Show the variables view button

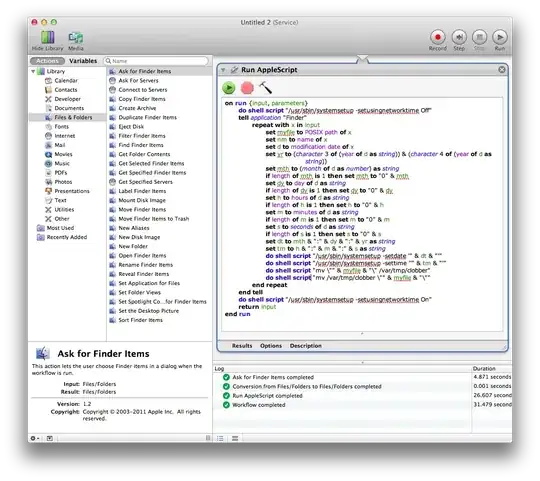click(x=235, y=439)
